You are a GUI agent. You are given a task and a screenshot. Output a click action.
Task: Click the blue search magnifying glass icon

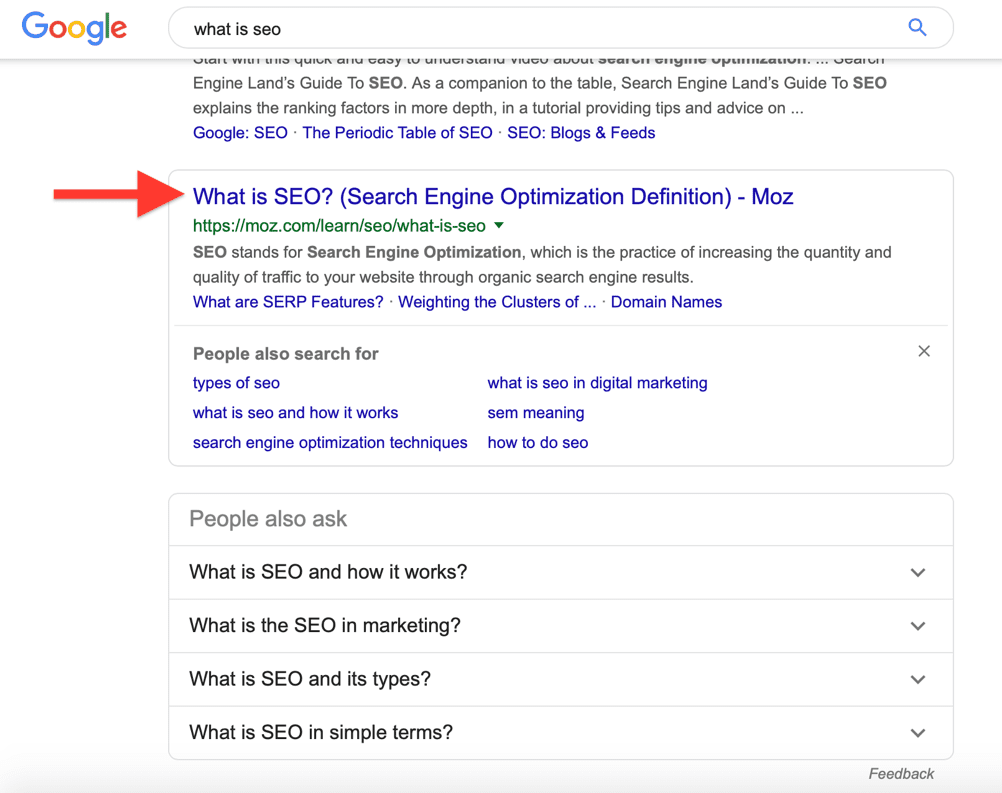(917, 28)
